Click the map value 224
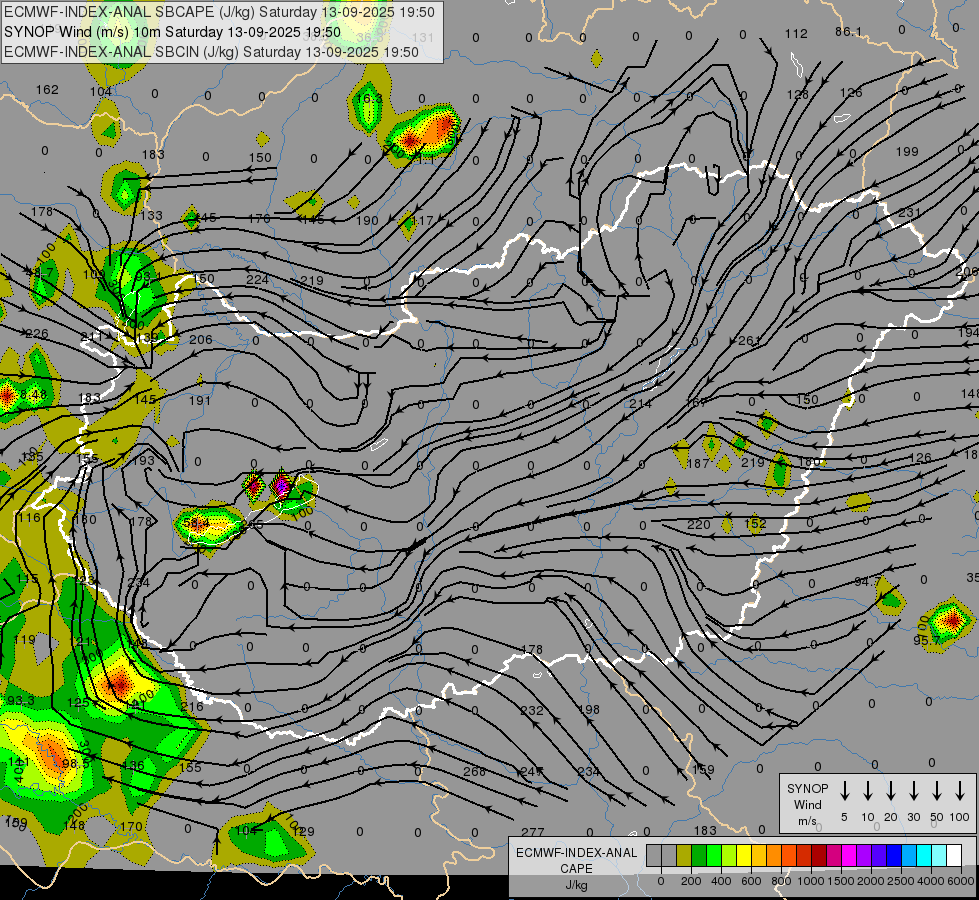The image size is (979, 900). tap(257, 279)
